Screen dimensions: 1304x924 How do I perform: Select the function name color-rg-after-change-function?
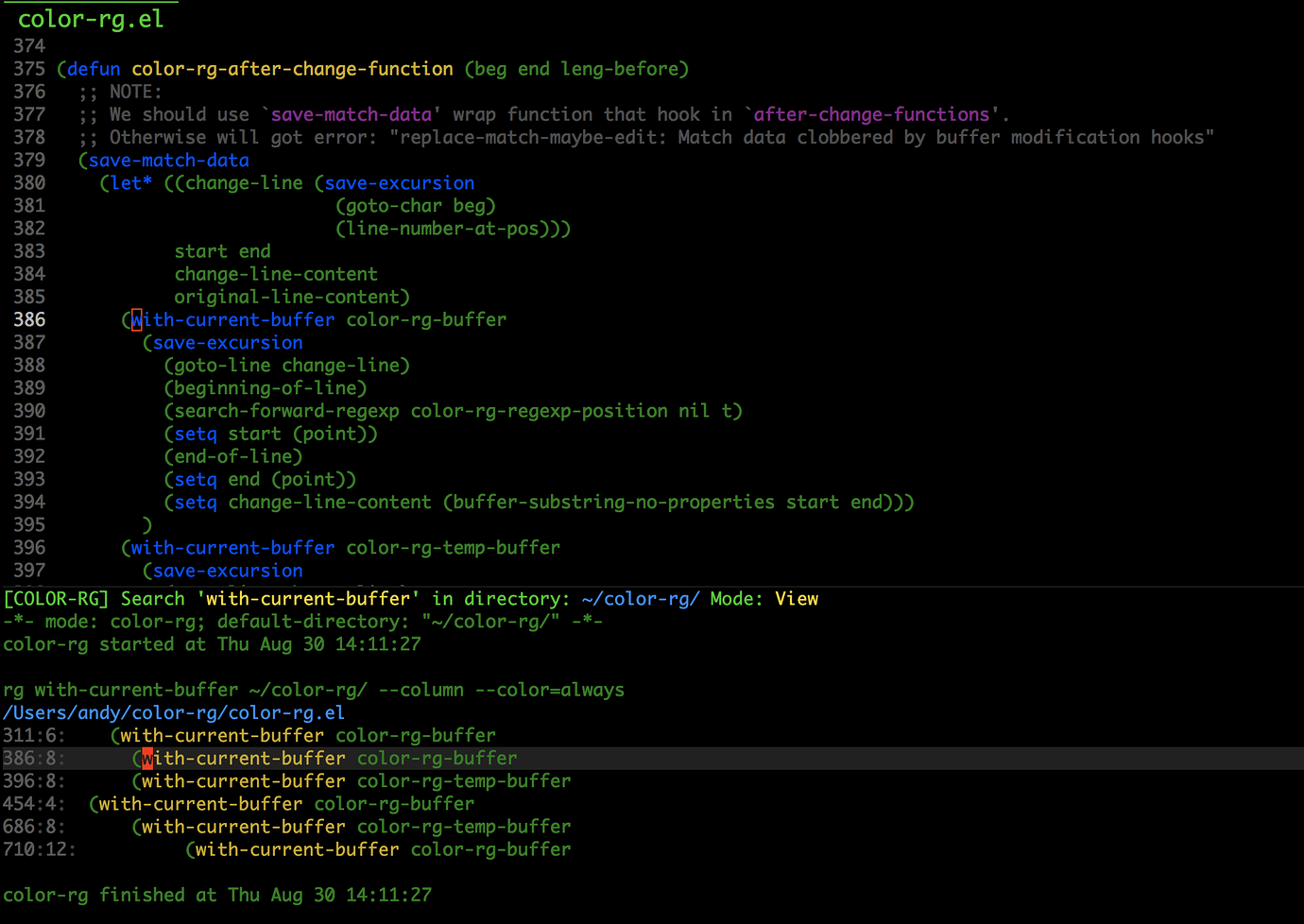pyautogui.click(x=291, y=68)
